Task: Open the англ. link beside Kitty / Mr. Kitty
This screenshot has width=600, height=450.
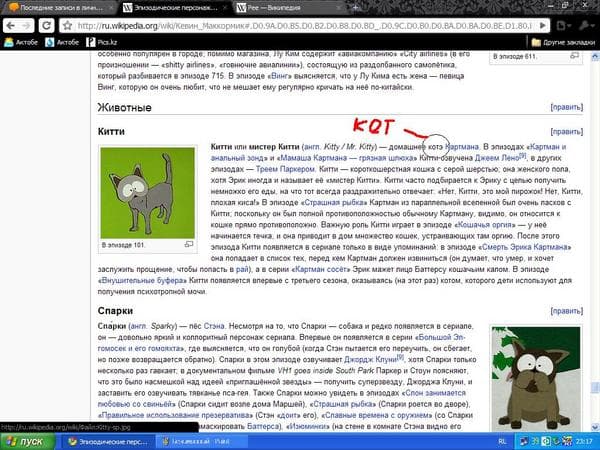Action: [313, 147]
